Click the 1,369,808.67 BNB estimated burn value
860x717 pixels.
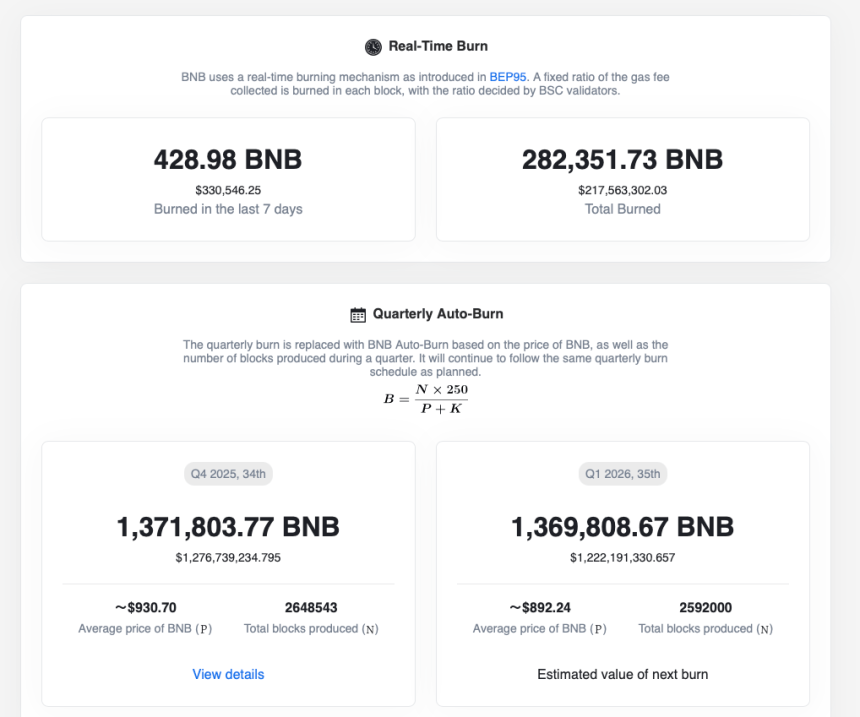point(622,527)
